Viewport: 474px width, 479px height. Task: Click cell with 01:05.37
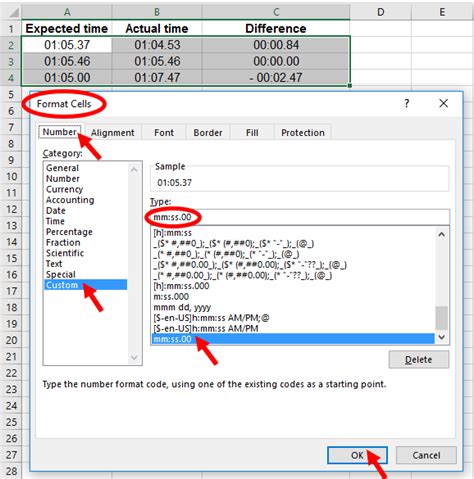click(x=67, y=45)
